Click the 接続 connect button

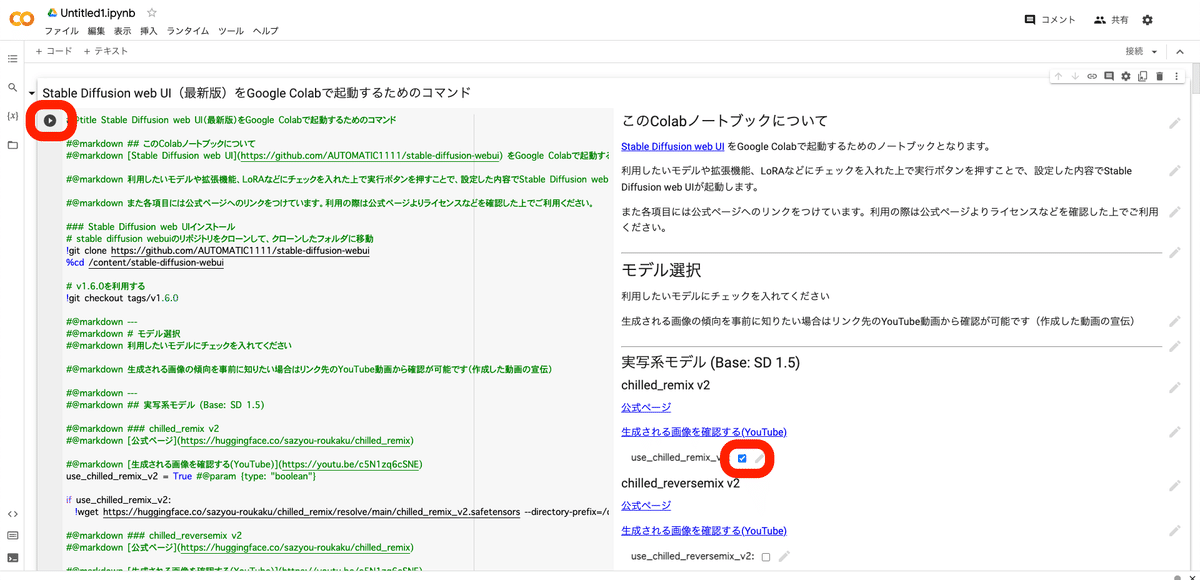[x=1134, y=51]
